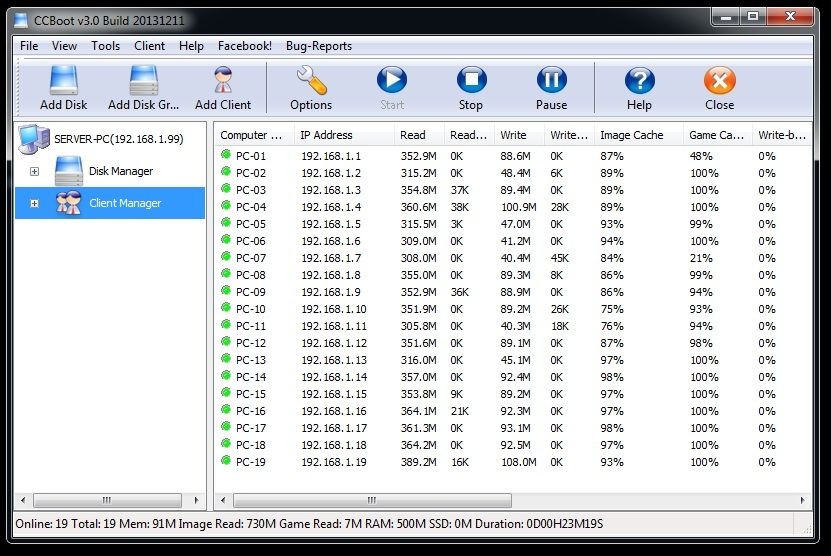Viewport: 831px width, 556px height.
Task: Click right arrow of client list scrollbar
Action: tap(802, 500)
